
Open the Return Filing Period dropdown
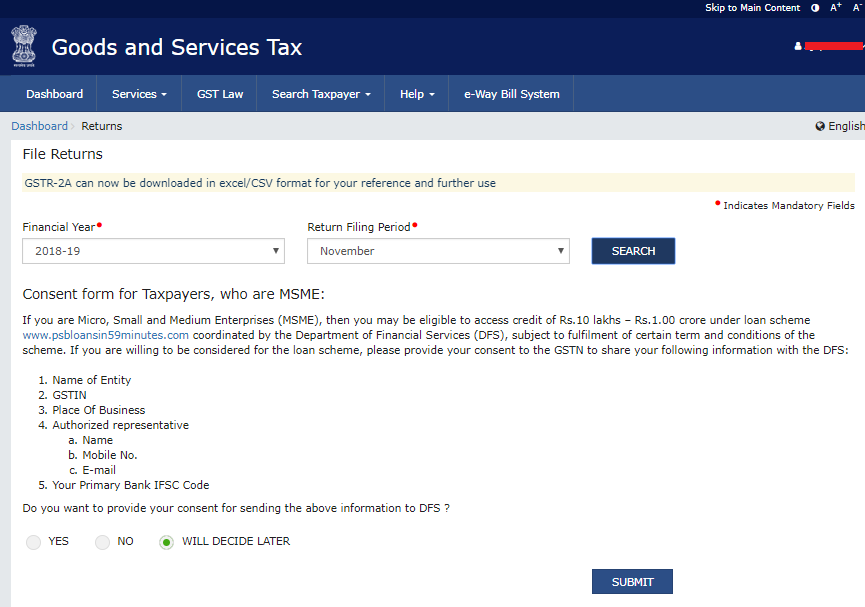[438, 251]
